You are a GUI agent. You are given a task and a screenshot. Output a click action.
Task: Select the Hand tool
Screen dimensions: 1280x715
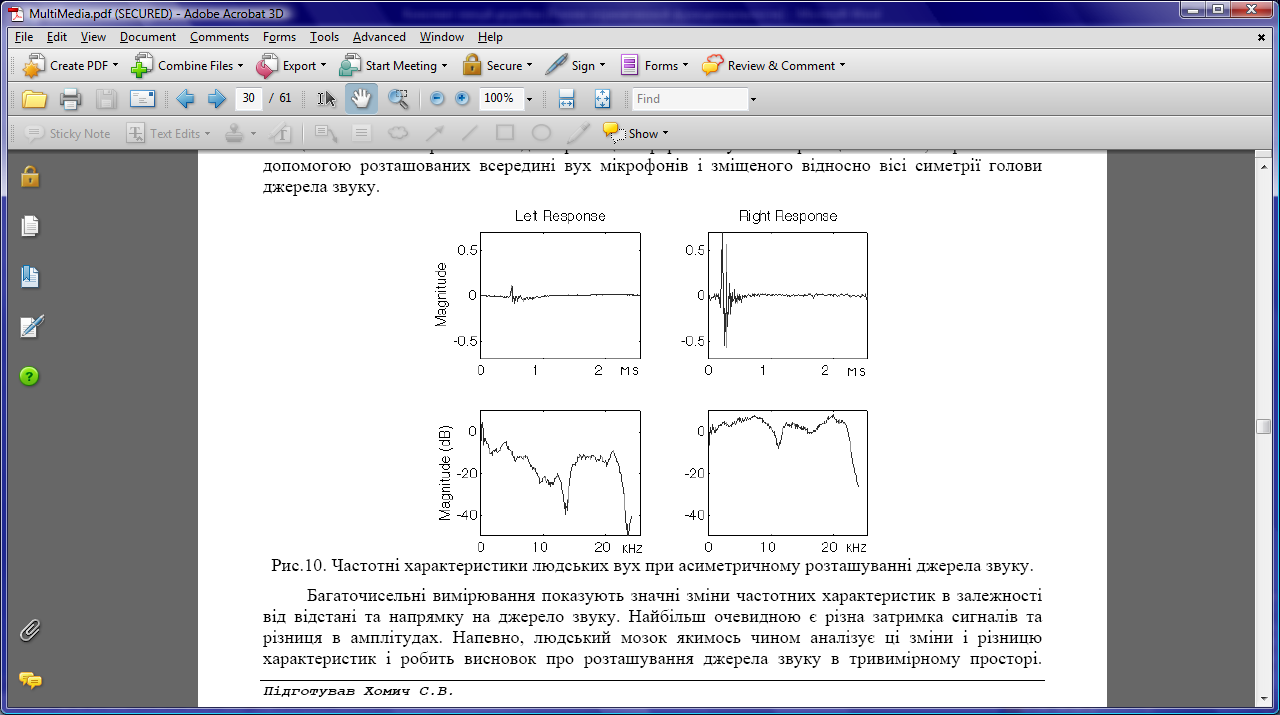(x=361, y=99)
